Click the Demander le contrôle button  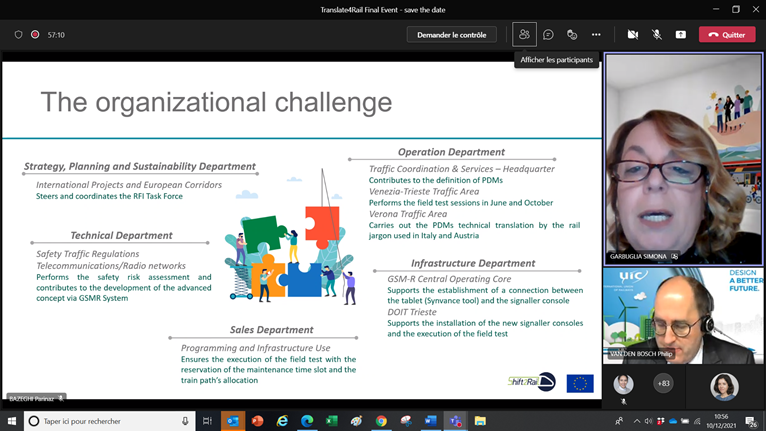coord(452,34)
